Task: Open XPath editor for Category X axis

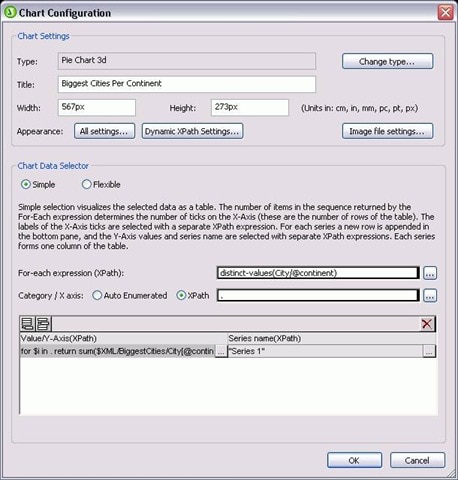Action: coord(430,296)
